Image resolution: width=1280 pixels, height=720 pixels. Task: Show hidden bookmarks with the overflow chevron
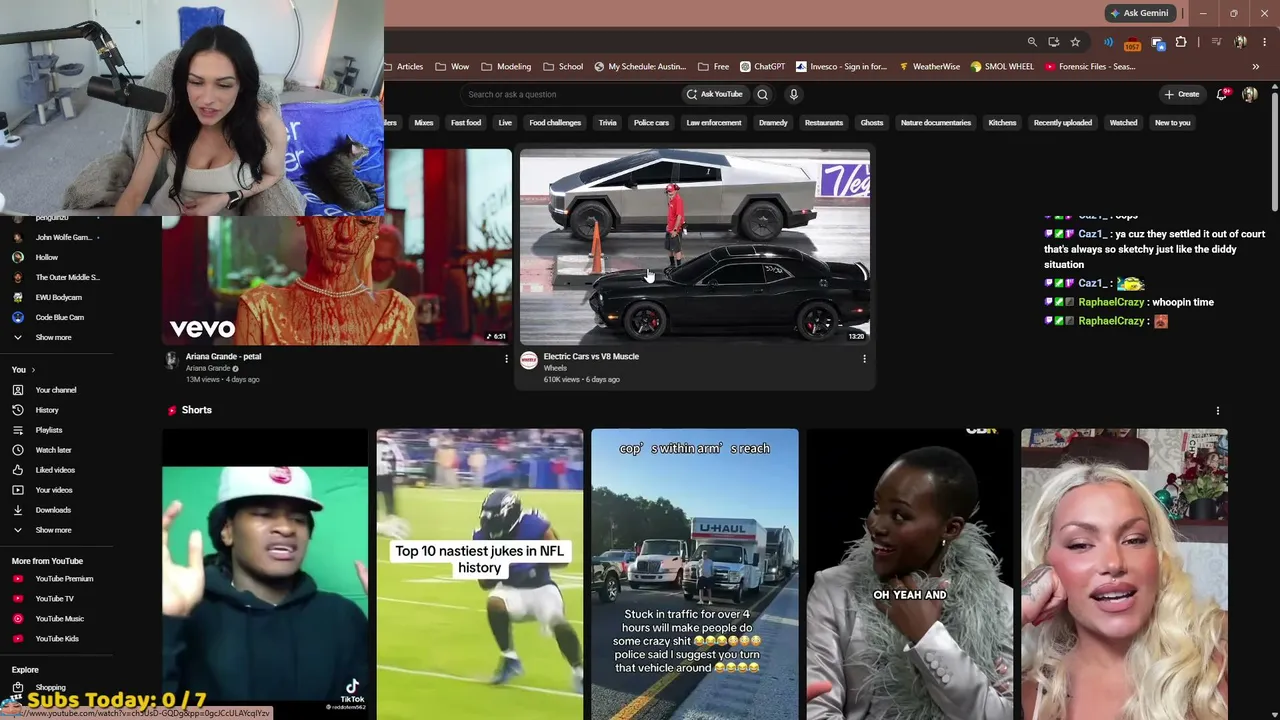pos(1255,67)
